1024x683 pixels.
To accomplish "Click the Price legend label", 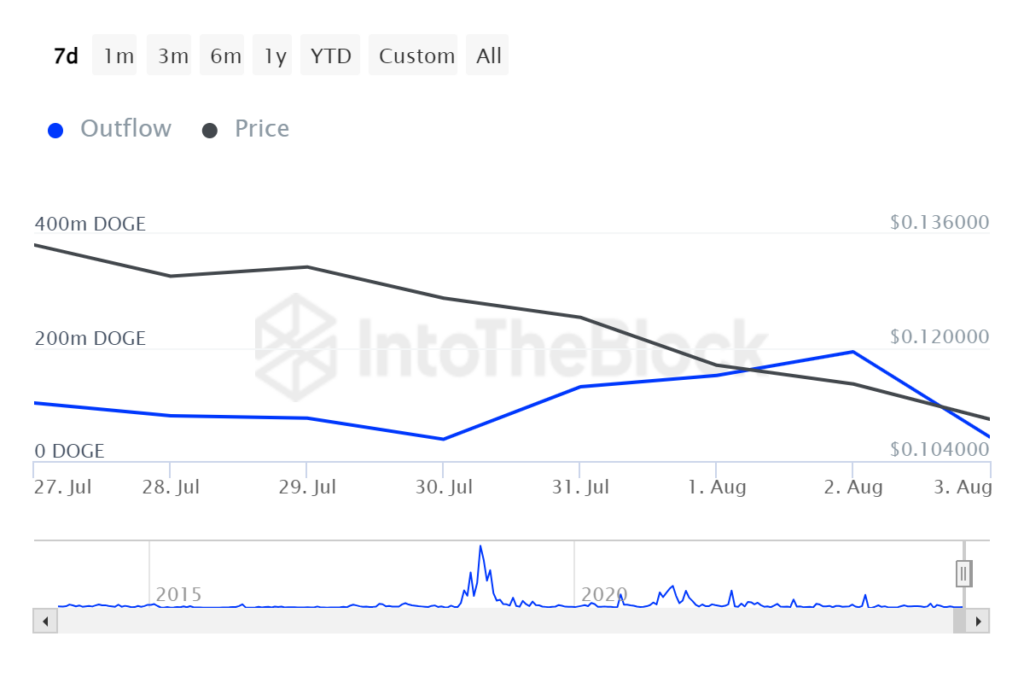I will click(x=262, y=129).
